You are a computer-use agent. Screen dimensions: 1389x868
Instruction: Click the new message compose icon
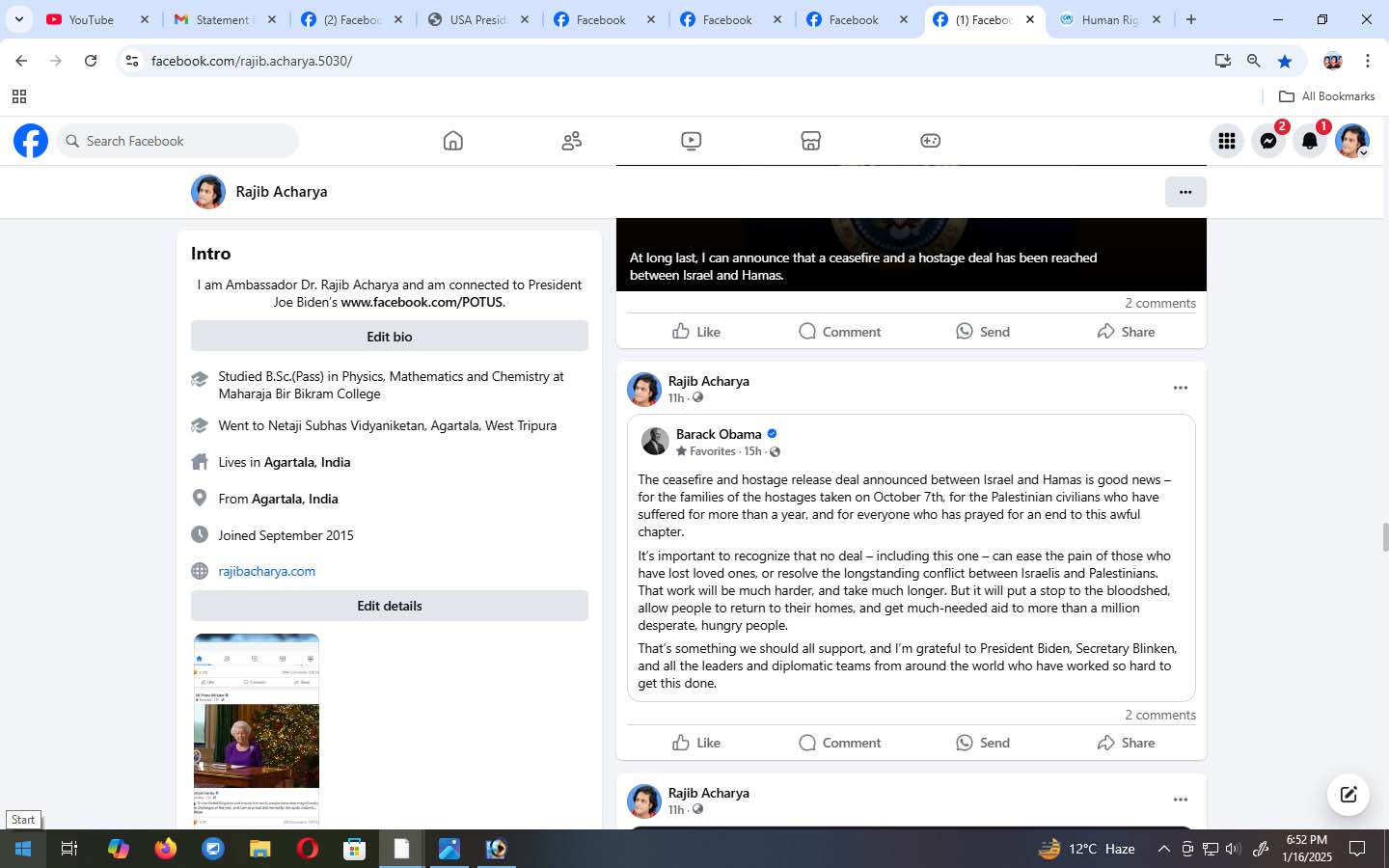pos(1348,795)
